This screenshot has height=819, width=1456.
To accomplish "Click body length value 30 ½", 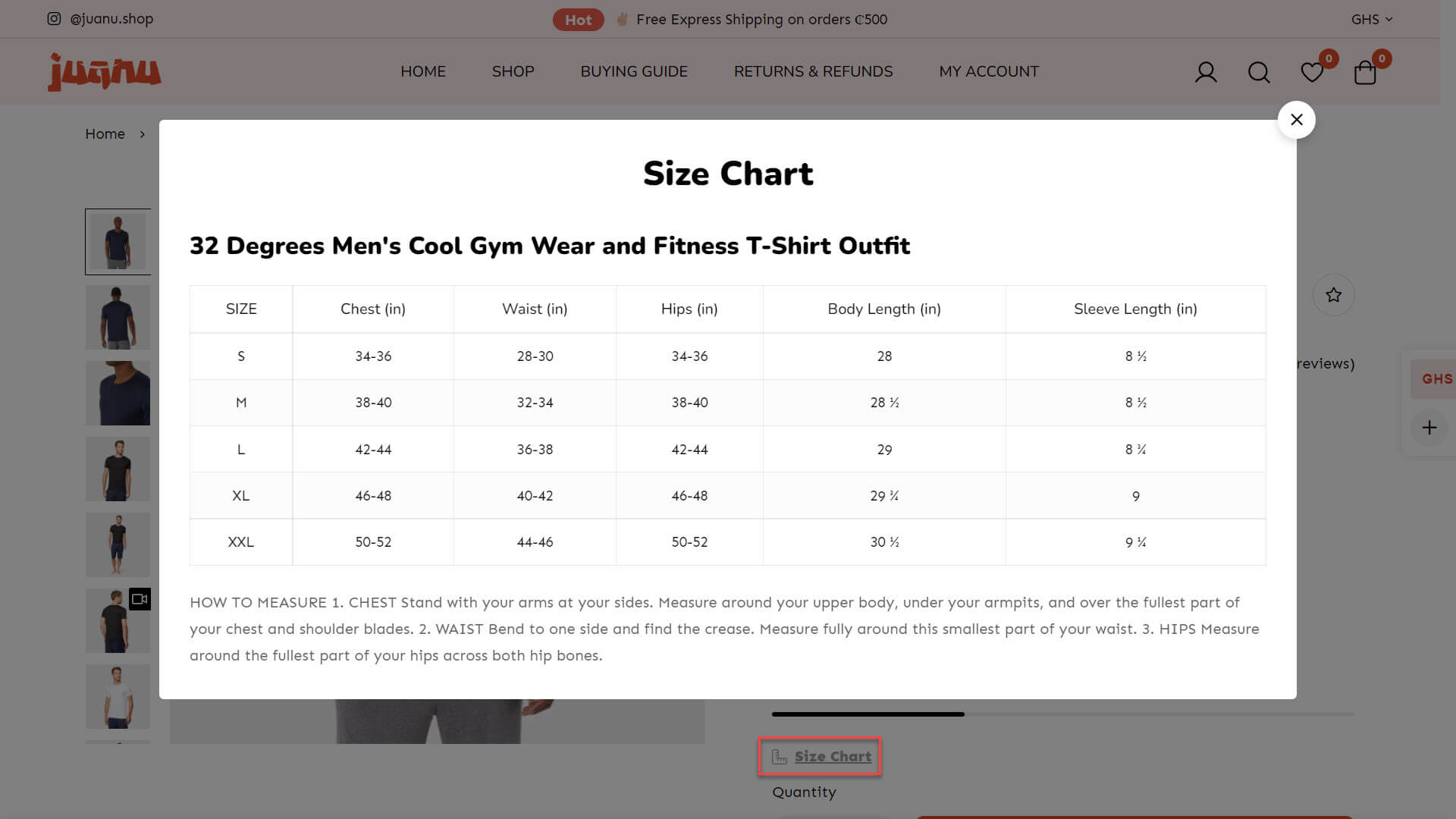I will point(884,542).
